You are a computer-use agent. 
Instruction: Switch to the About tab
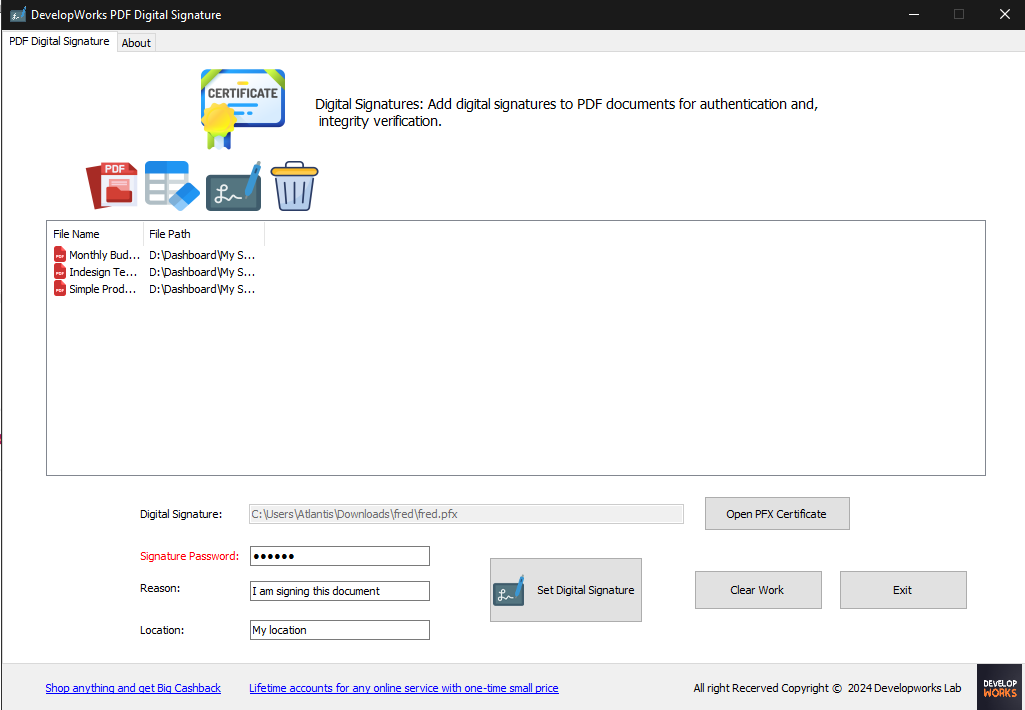(x=136, y=42)
